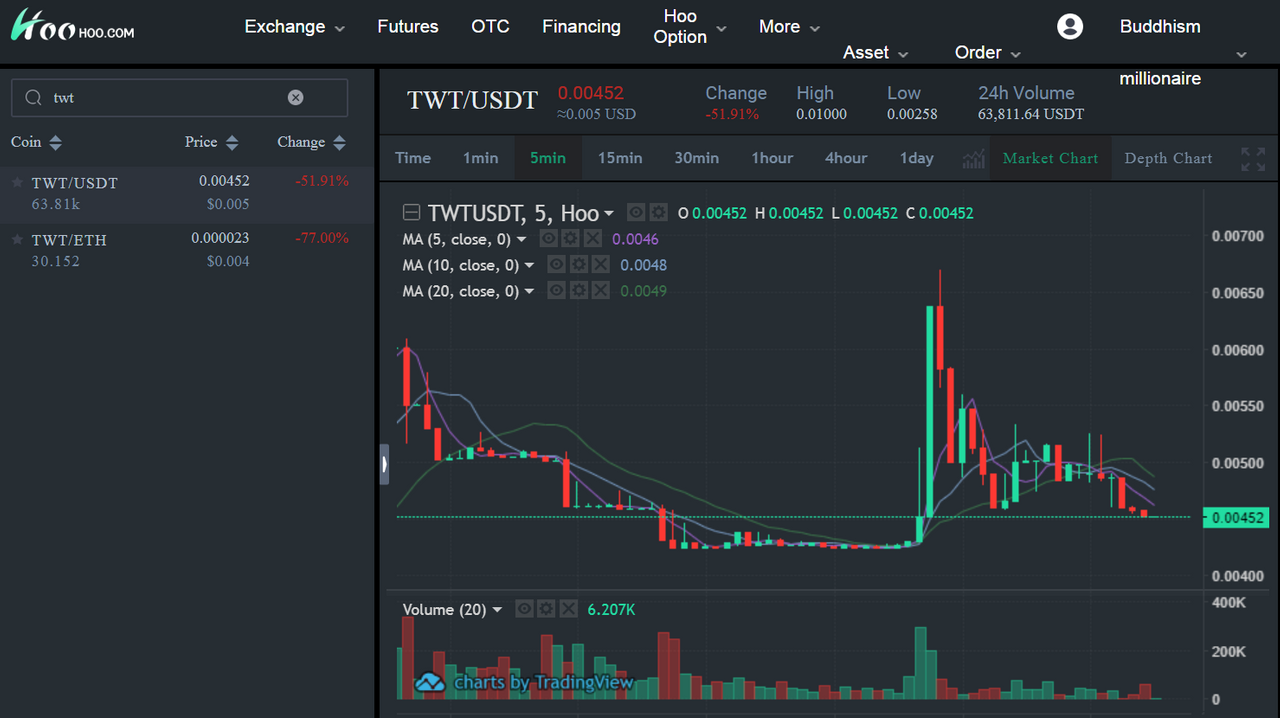
Task: Click the search magnifier icon
Action: 33,98
